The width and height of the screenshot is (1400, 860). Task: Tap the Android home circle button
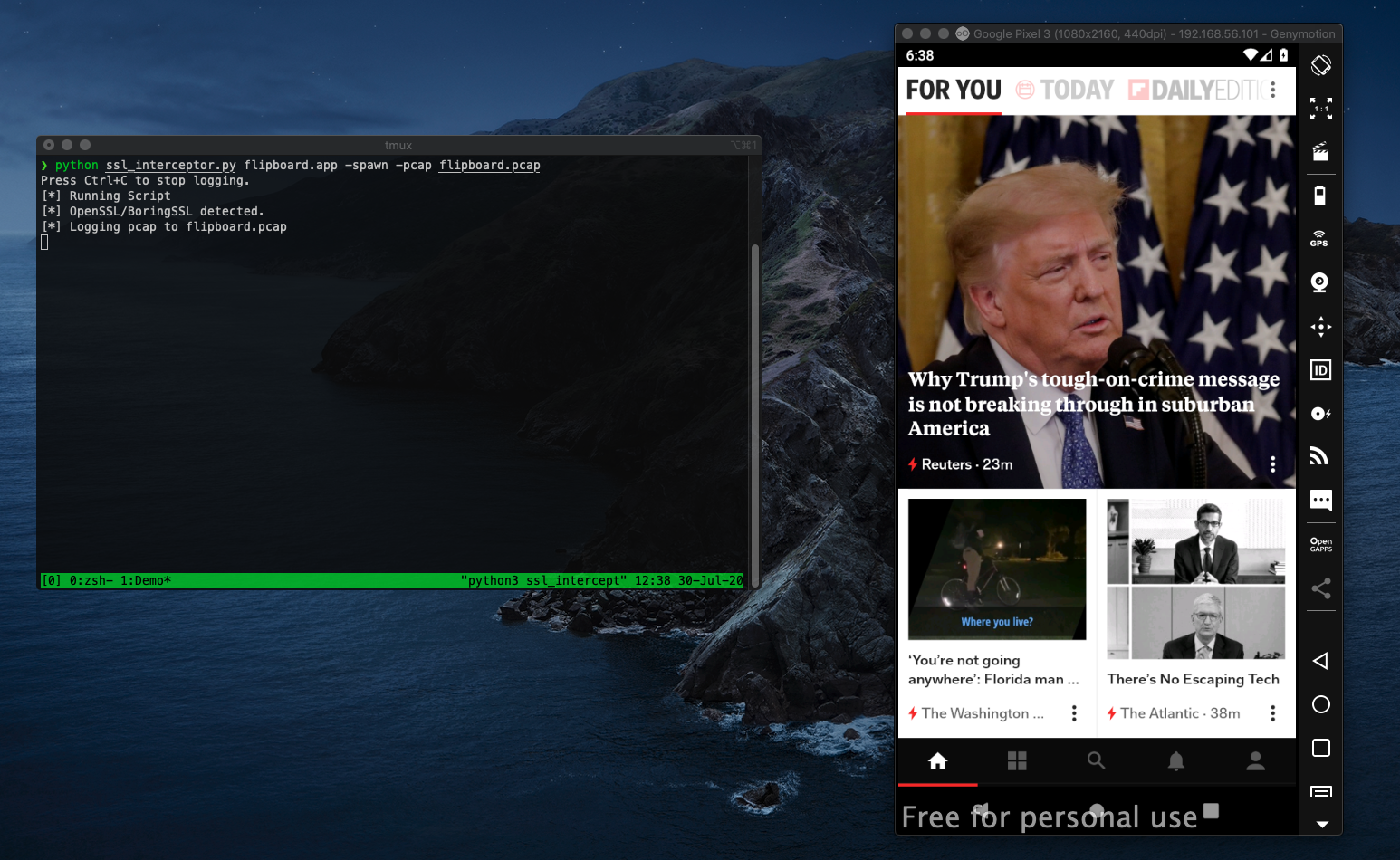[x=1320, y=704]
